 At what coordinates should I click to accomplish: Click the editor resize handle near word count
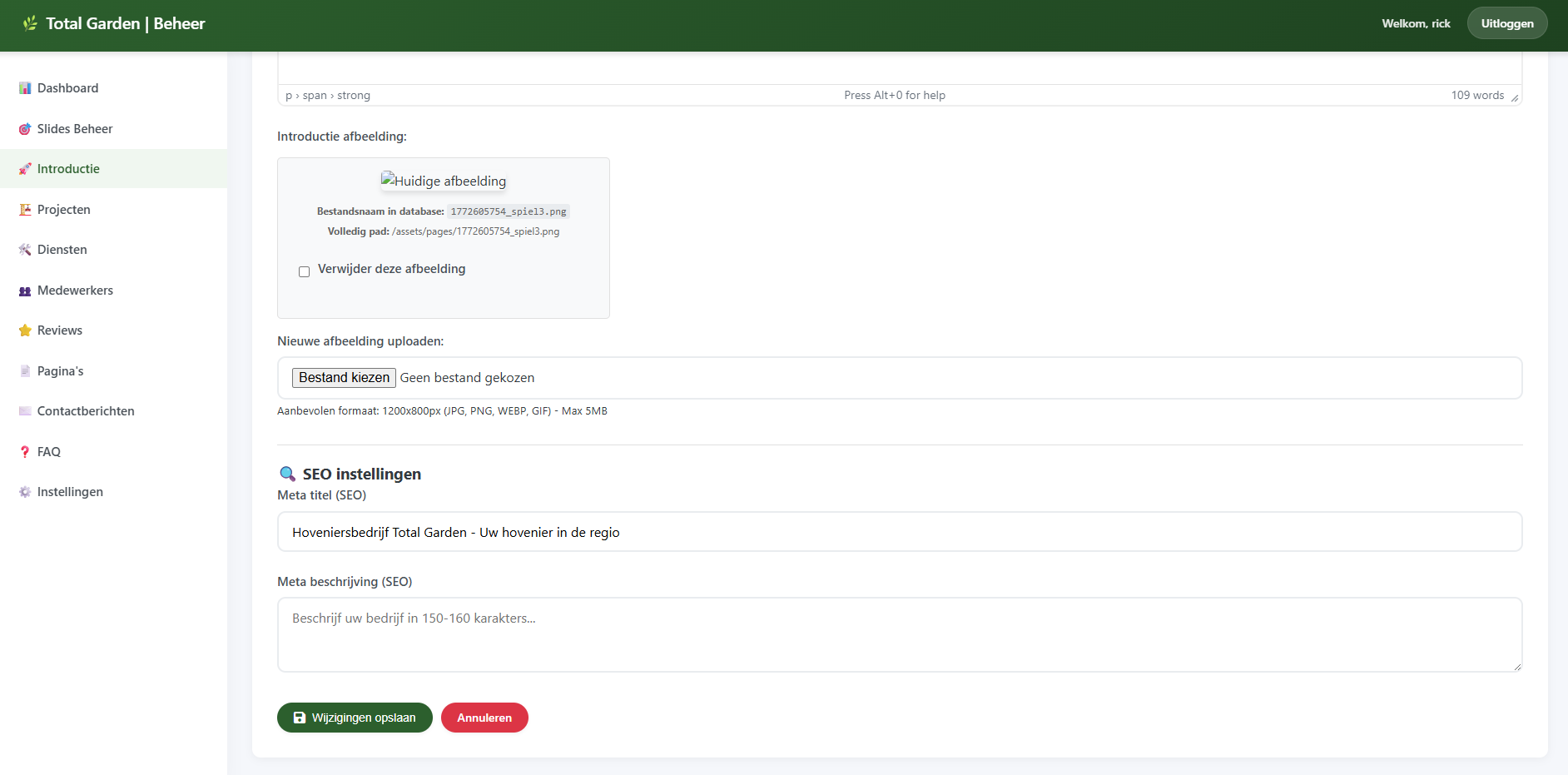[1515, 98]
